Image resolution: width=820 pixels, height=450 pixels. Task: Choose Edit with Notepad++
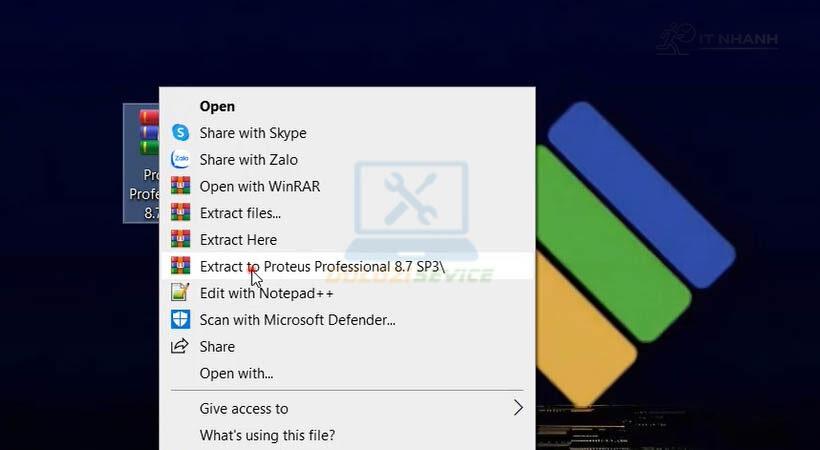pyautogui.click(x=266, y=293)
